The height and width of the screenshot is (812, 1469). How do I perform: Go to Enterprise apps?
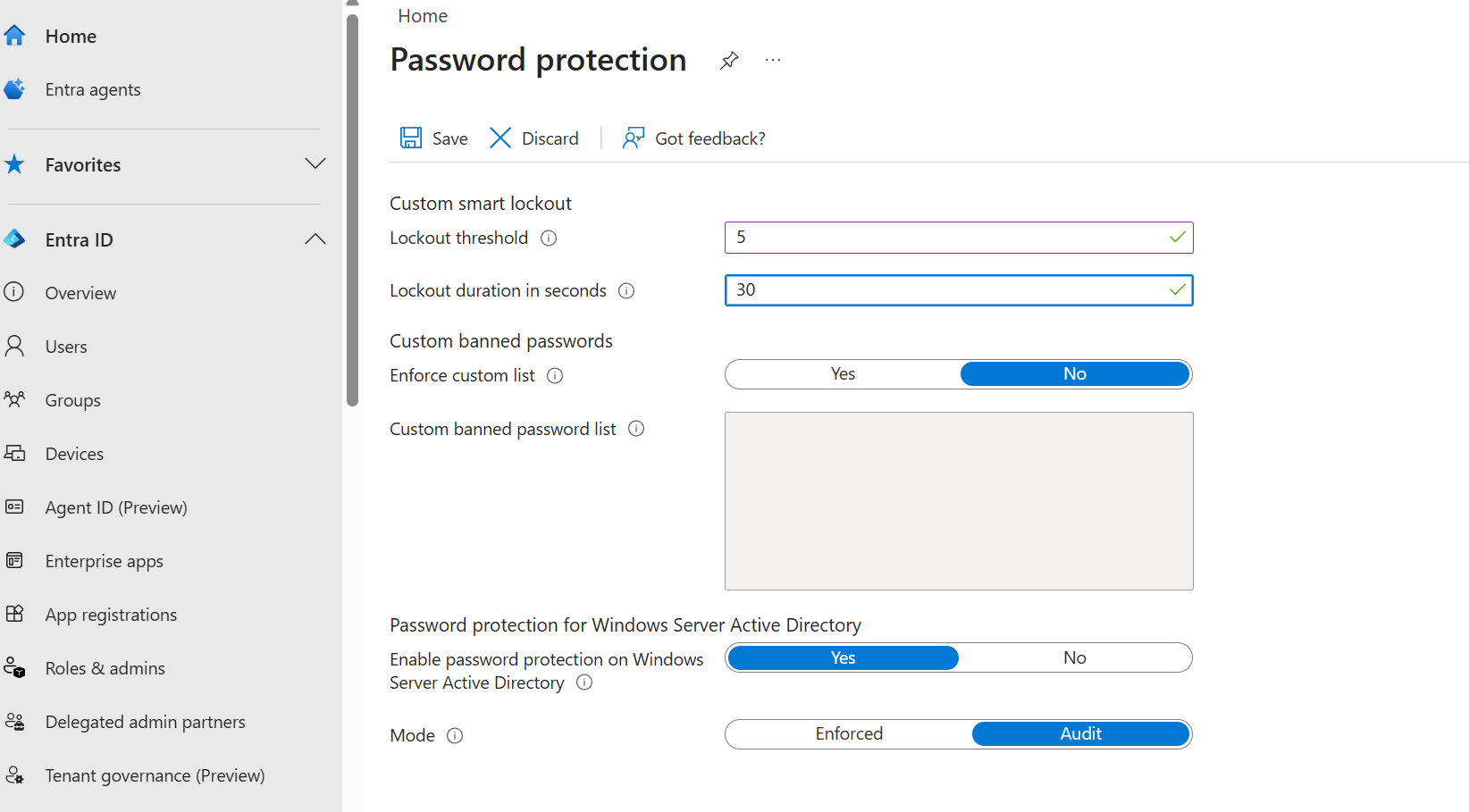(104, 561)
